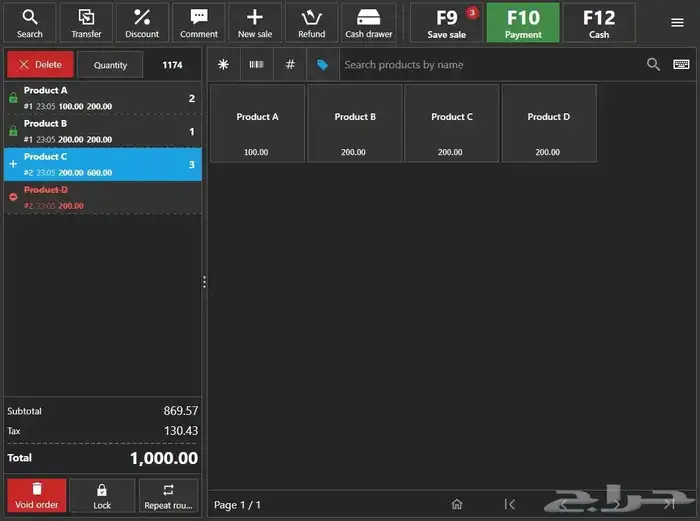
Task: Add a Comment to the order
Action: click(199, 22)
